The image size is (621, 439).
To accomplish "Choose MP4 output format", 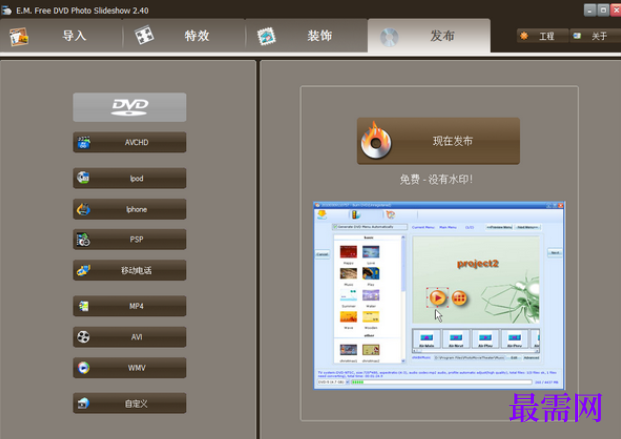I will 130,306.
